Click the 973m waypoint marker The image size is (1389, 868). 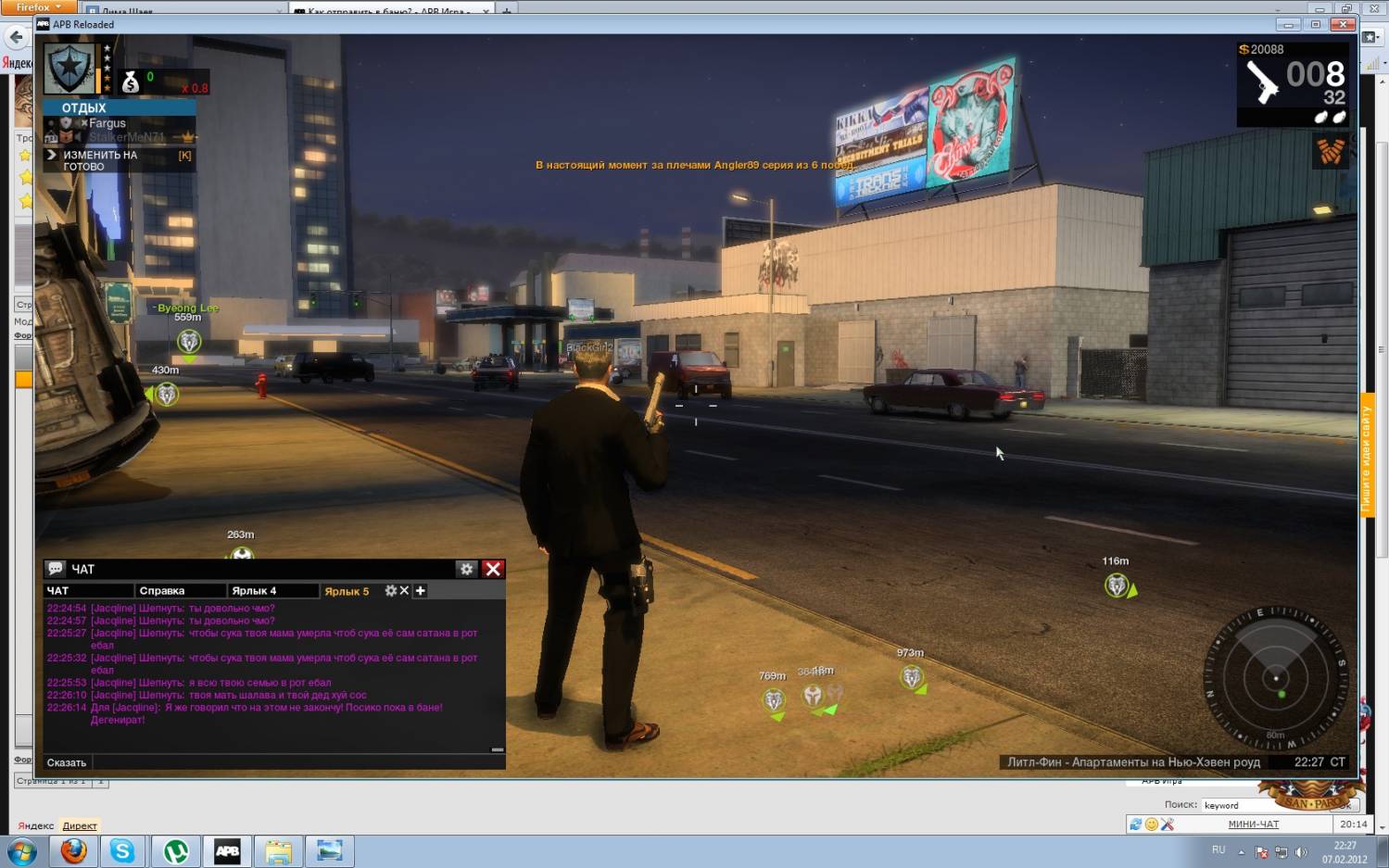[913, 678]
